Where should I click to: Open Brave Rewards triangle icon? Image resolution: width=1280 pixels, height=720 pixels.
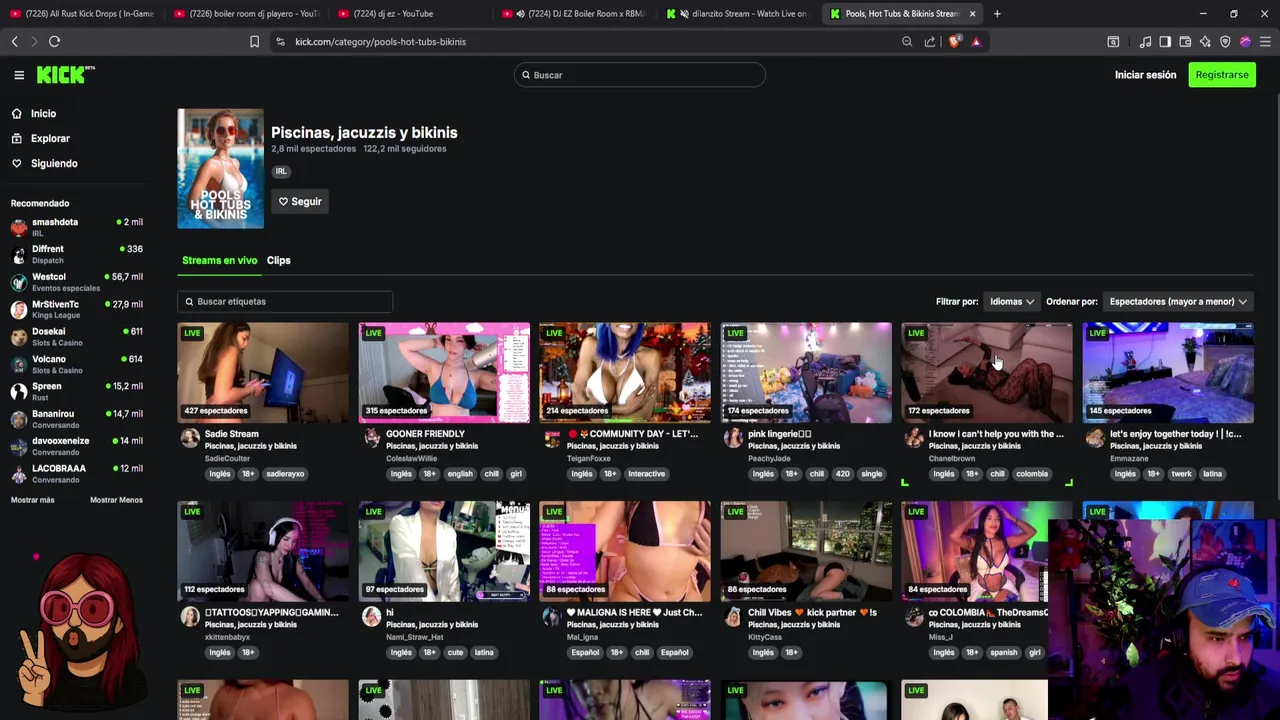tap(976, 41)
